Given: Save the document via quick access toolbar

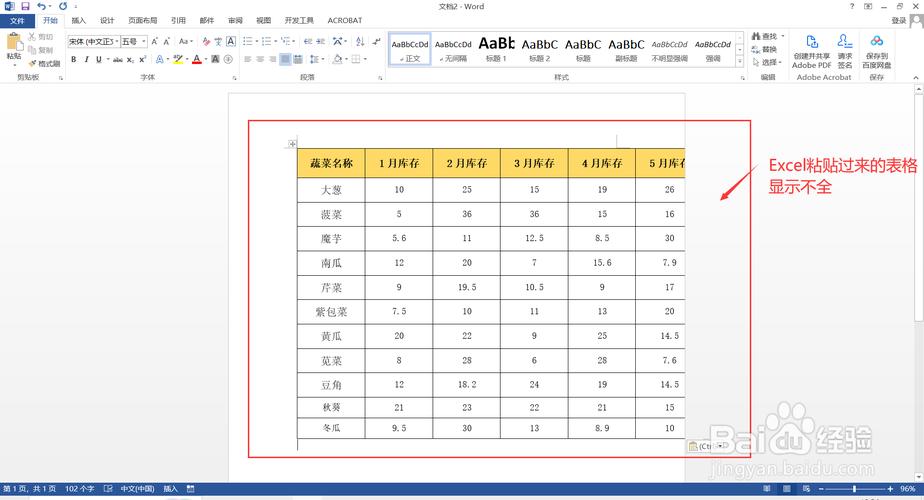Looking at the screenshot, I should point(25,6).
